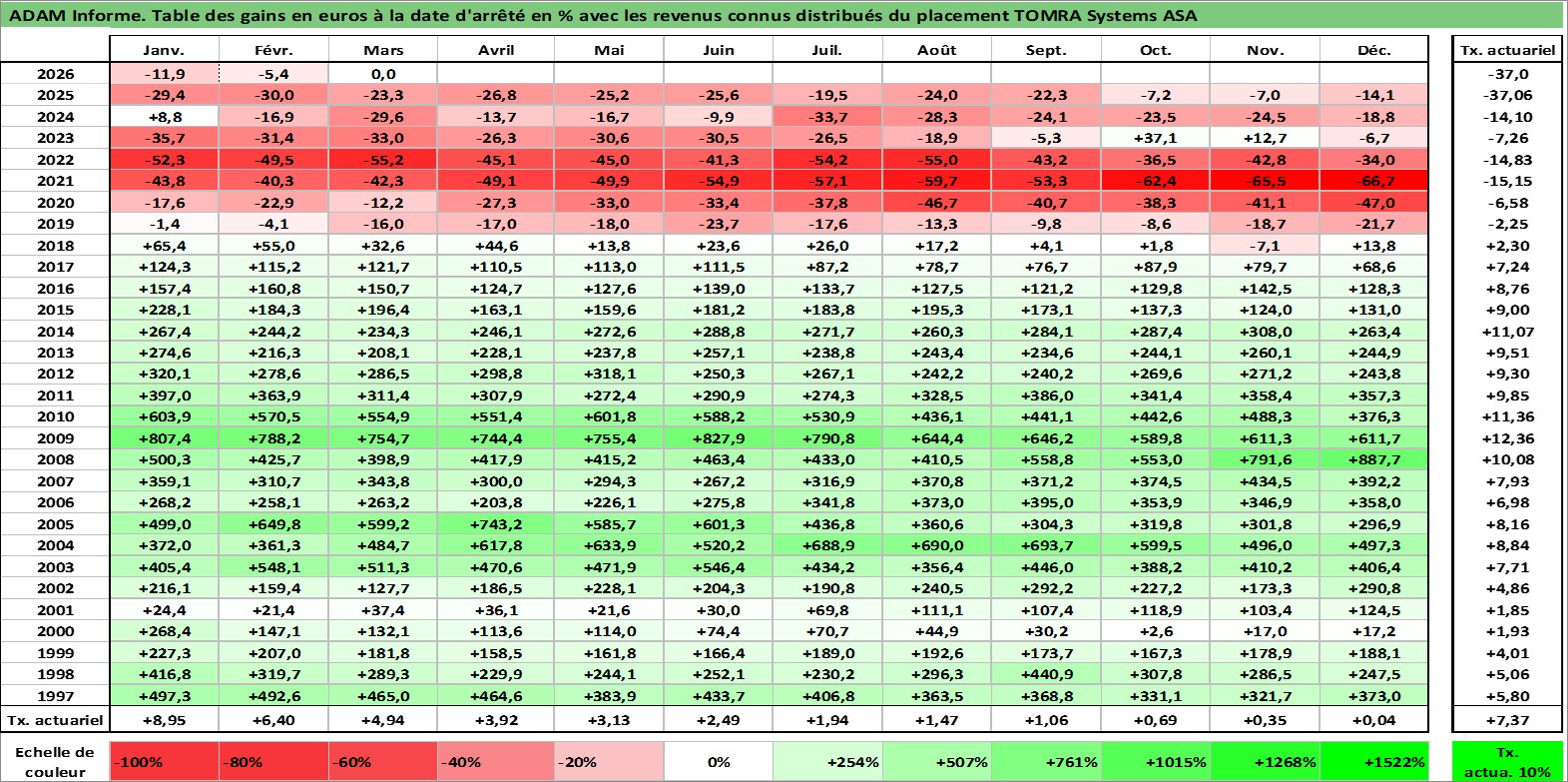1568x782 pixels.
Task: Click the '+12,36' actuarial rate for 2009
Action: tap(1507, 438)
